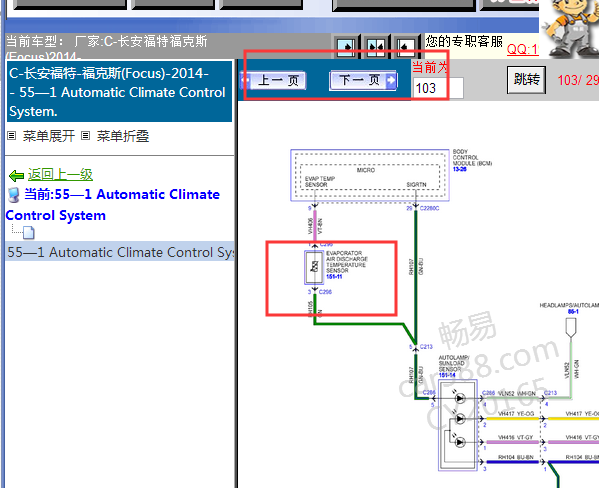Click the page number field showing 103
This screenshot has width=599, height=488.
(438, 88)
